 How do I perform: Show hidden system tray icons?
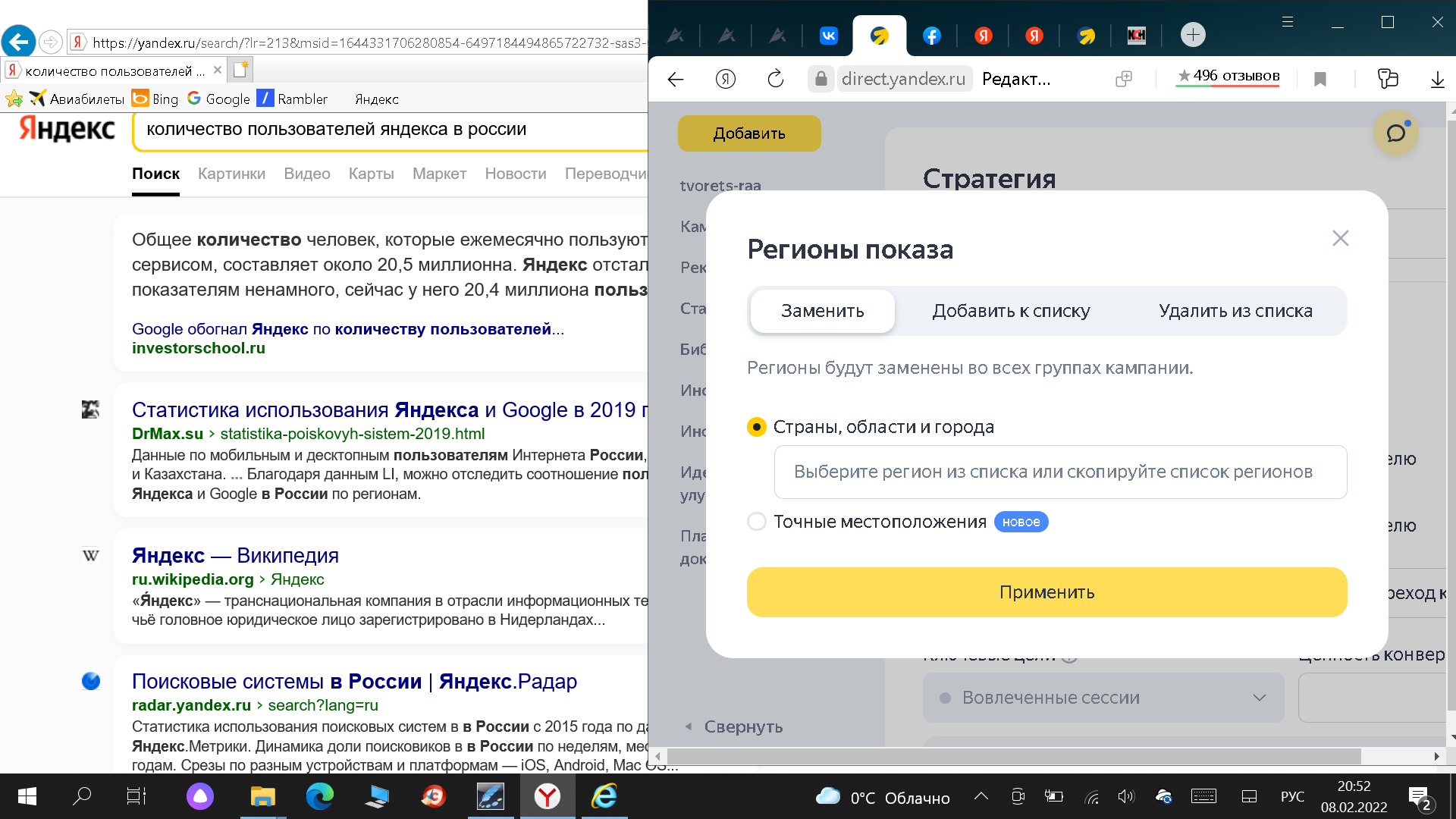[981, 796]
